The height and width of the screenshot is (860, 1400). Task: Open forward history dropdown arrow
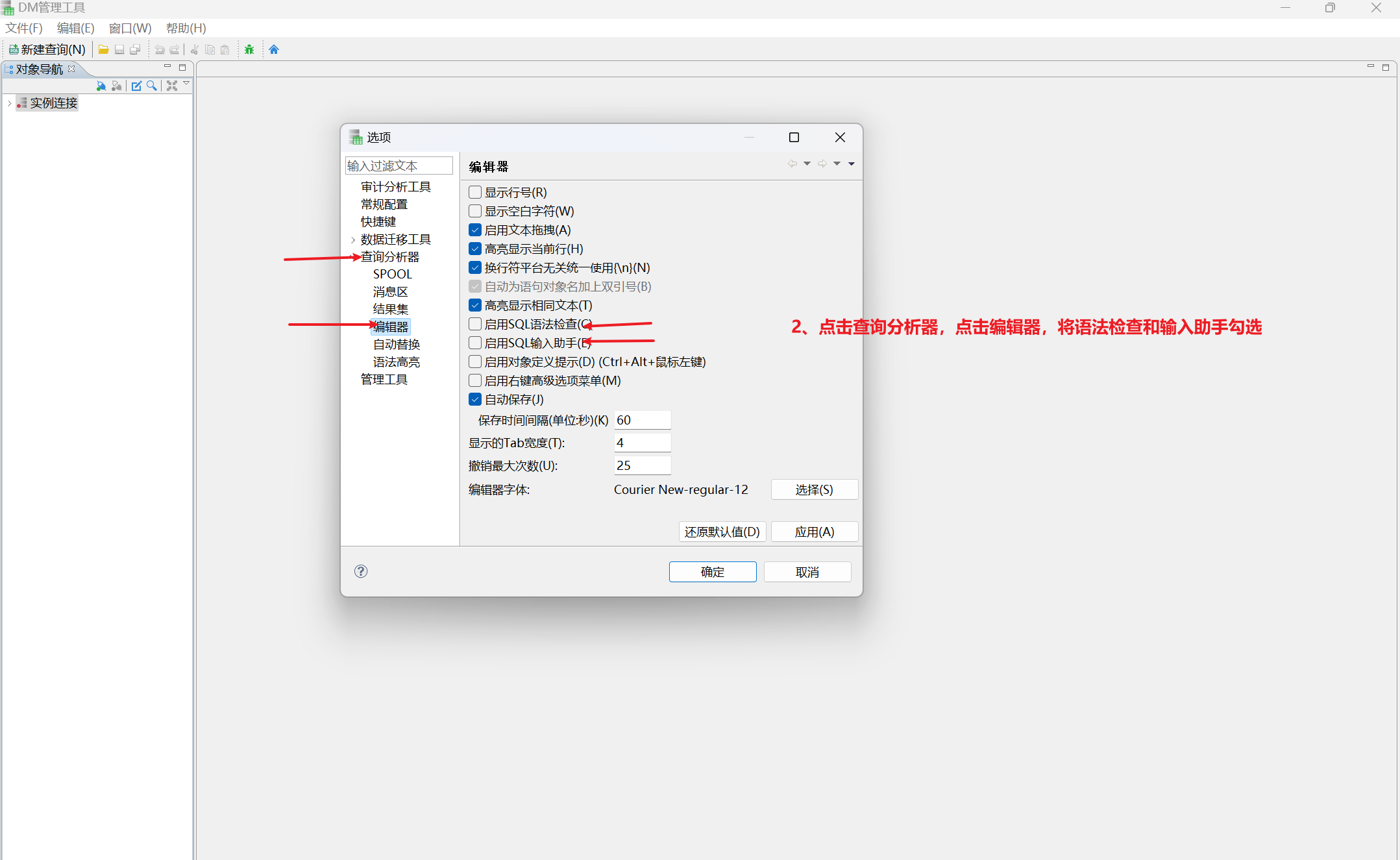[x=837, y=164]
